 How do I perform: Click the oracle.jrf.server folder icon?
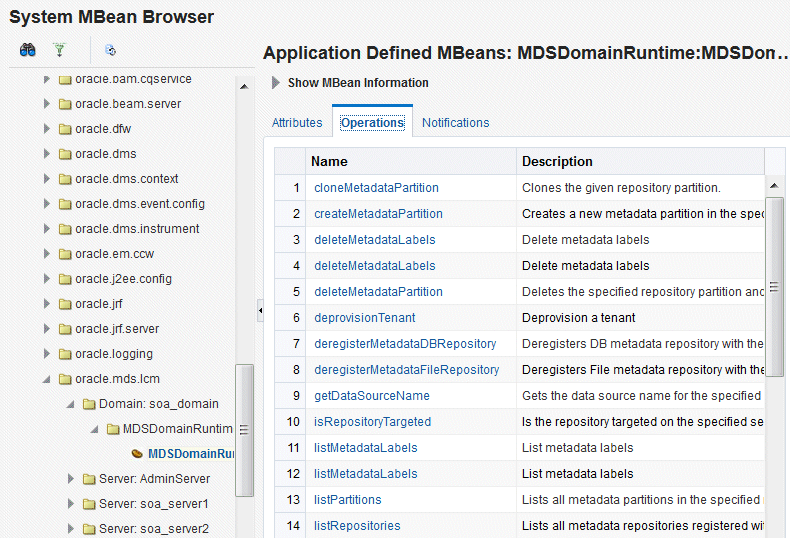pyautogui.click(x=65, y=329)
